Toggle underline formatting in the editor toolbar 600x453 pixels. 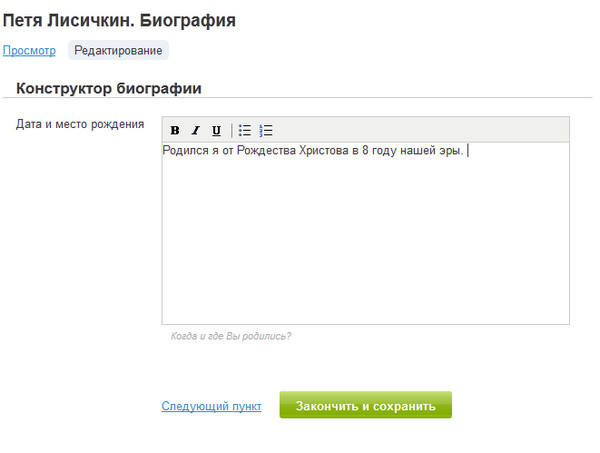point(216,130)
